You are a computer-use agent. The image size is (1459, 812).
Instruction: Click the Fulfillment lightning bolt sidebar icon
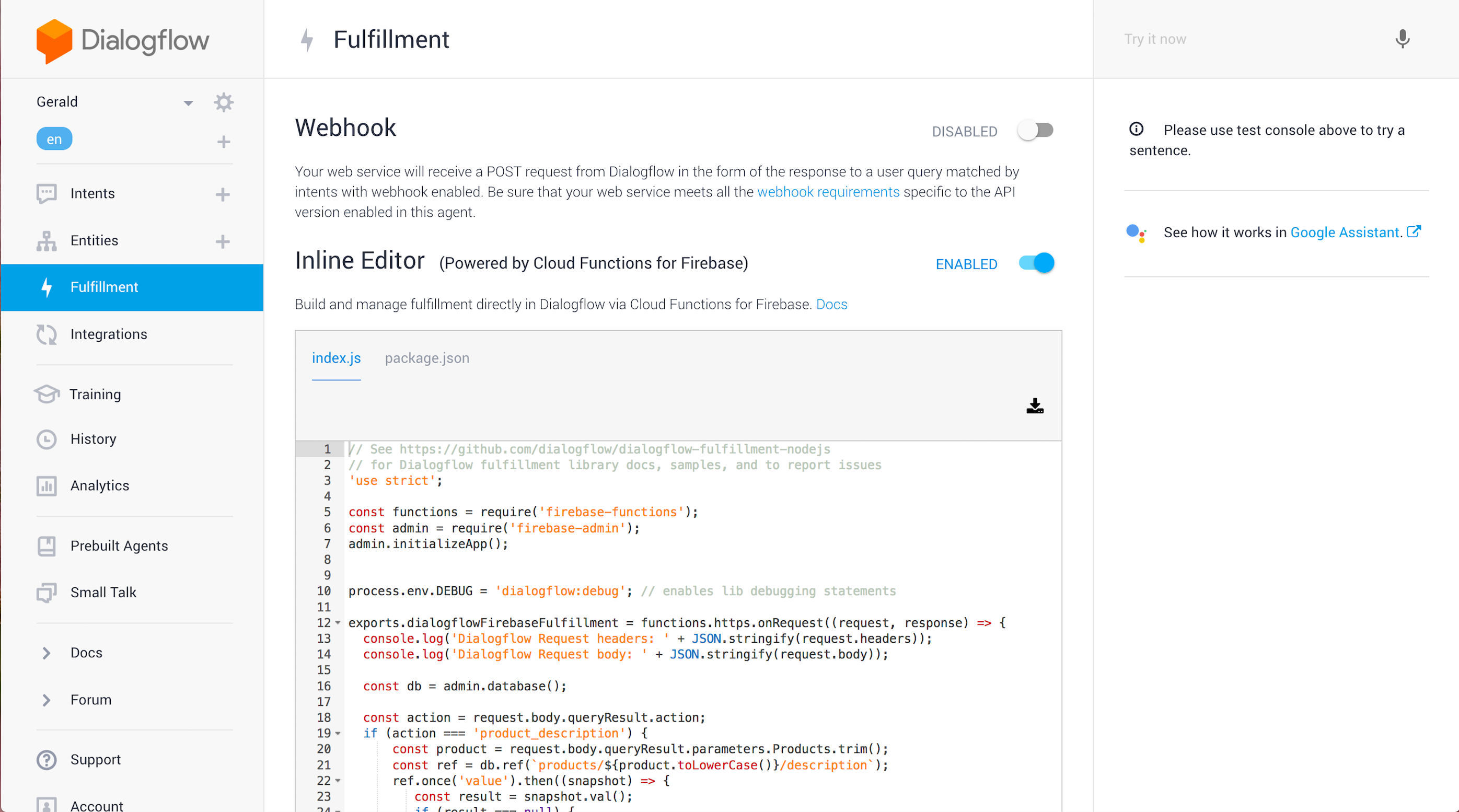47,287
